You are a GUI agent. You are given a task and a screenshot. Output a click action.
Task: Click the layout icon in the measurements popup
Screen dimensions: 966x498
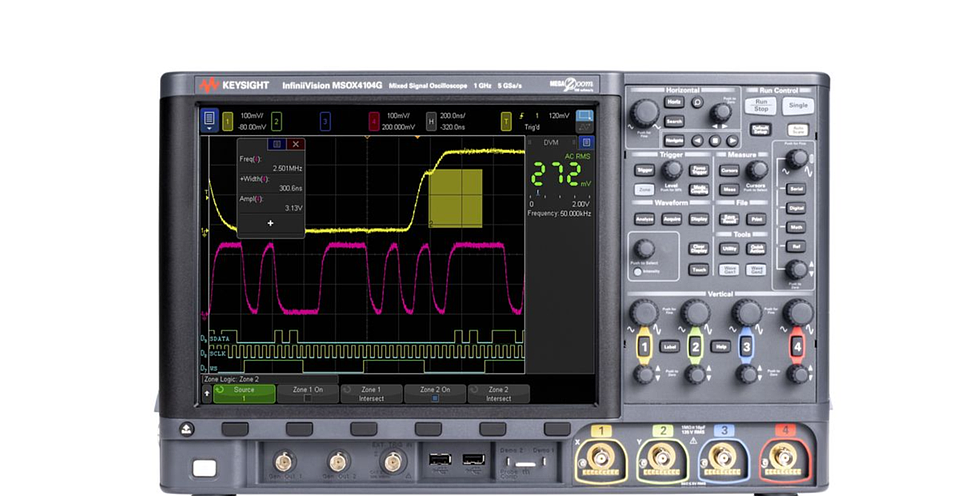click(277, 144)
